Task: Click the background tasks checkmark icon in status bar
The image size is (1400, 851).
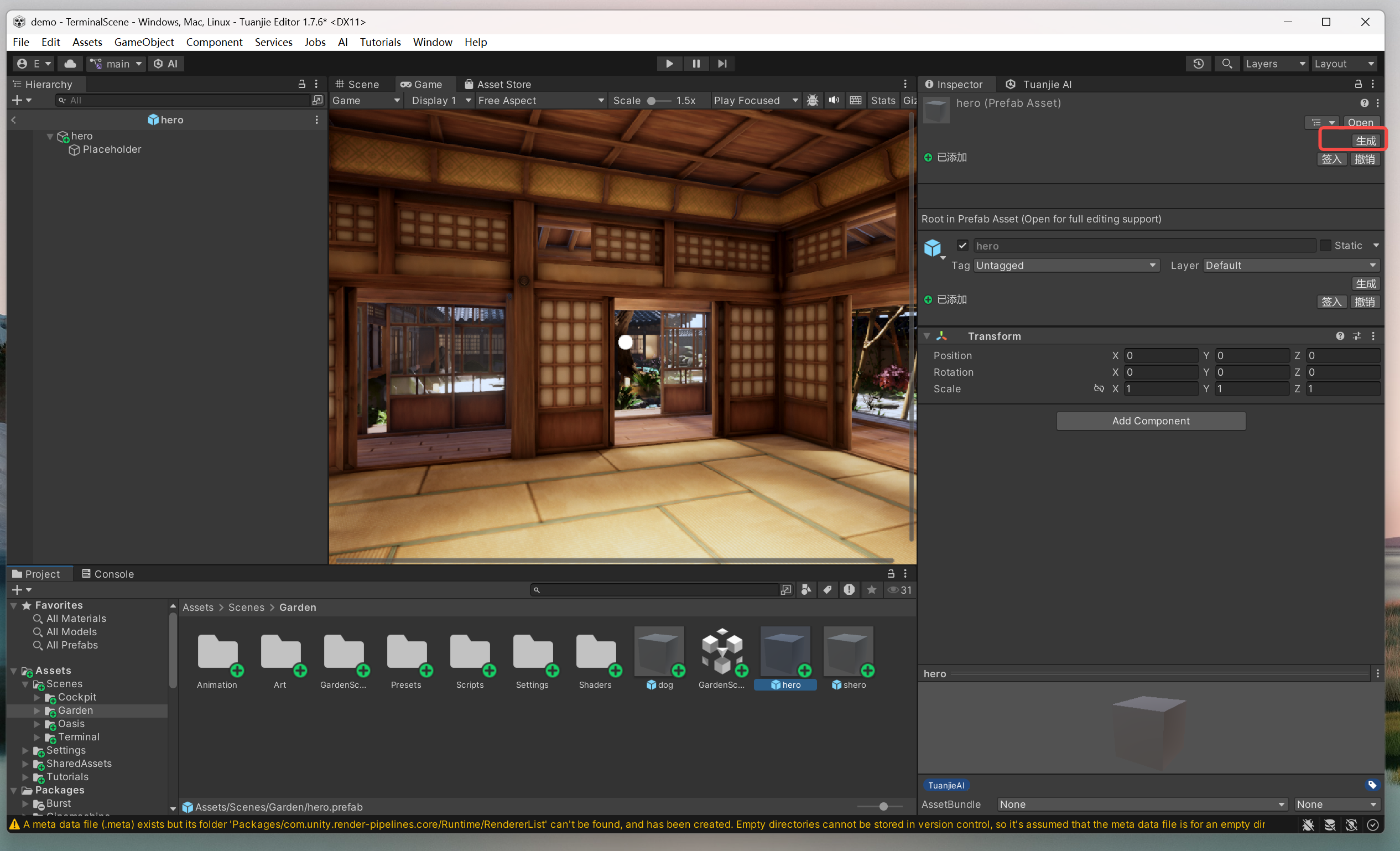Action: (1373, 825)
